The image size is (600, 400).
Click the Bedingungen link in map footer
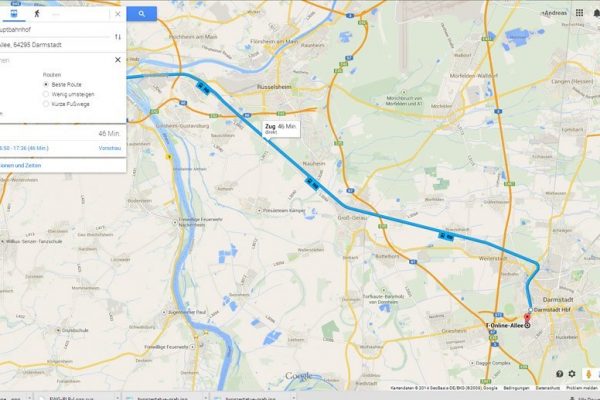[x=516, y=388]
